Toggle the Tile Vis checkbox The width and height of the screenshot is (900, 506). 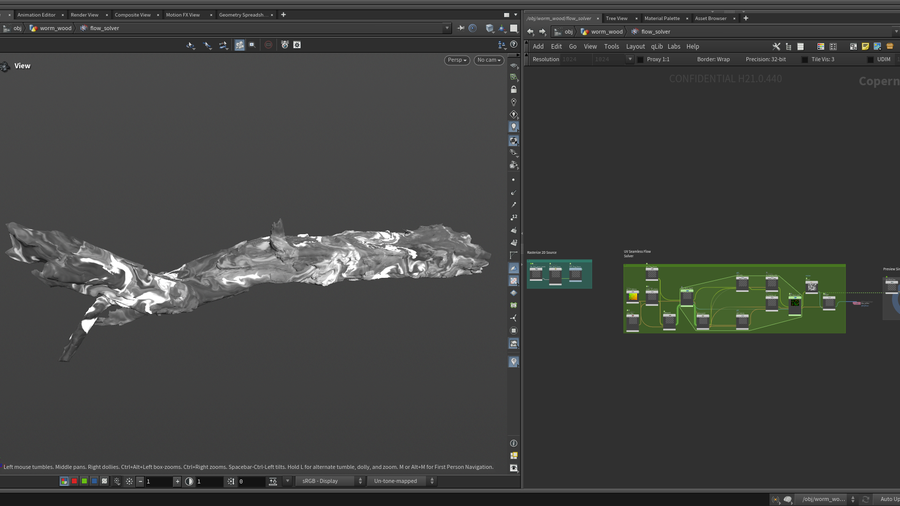click(x=805, y=59)
